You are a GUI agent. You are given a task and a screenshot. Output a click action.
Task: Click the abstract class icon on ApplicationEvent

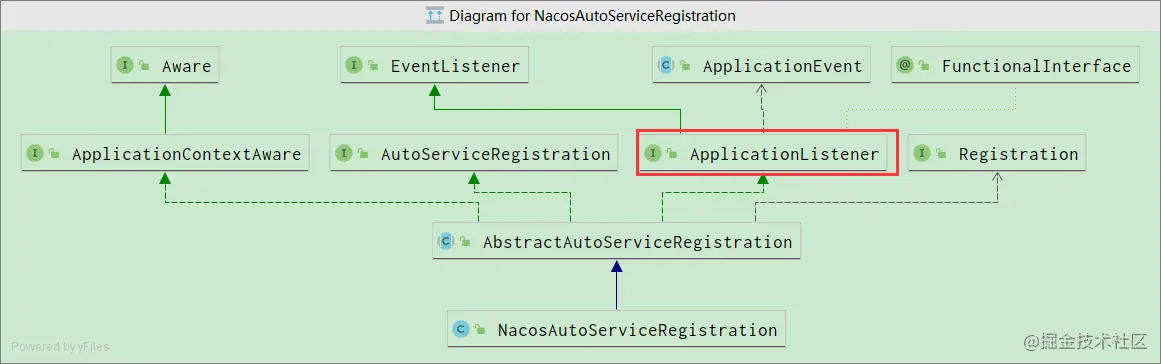tap(666, 65)
